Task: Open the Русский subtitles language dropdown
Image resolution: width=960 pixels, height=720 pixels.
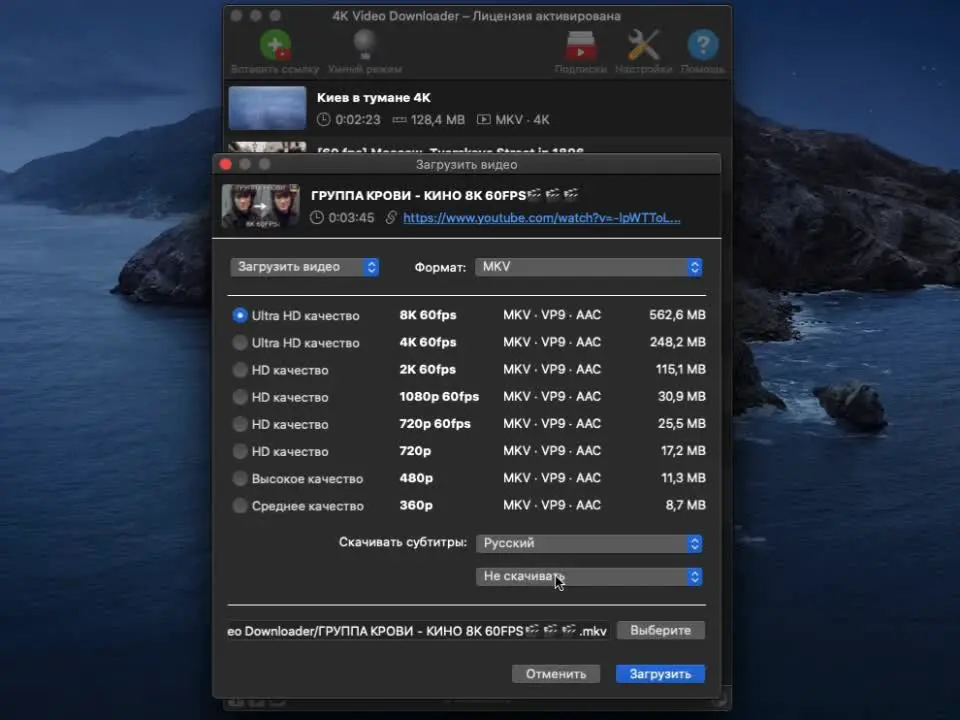Action: [589, 543]
